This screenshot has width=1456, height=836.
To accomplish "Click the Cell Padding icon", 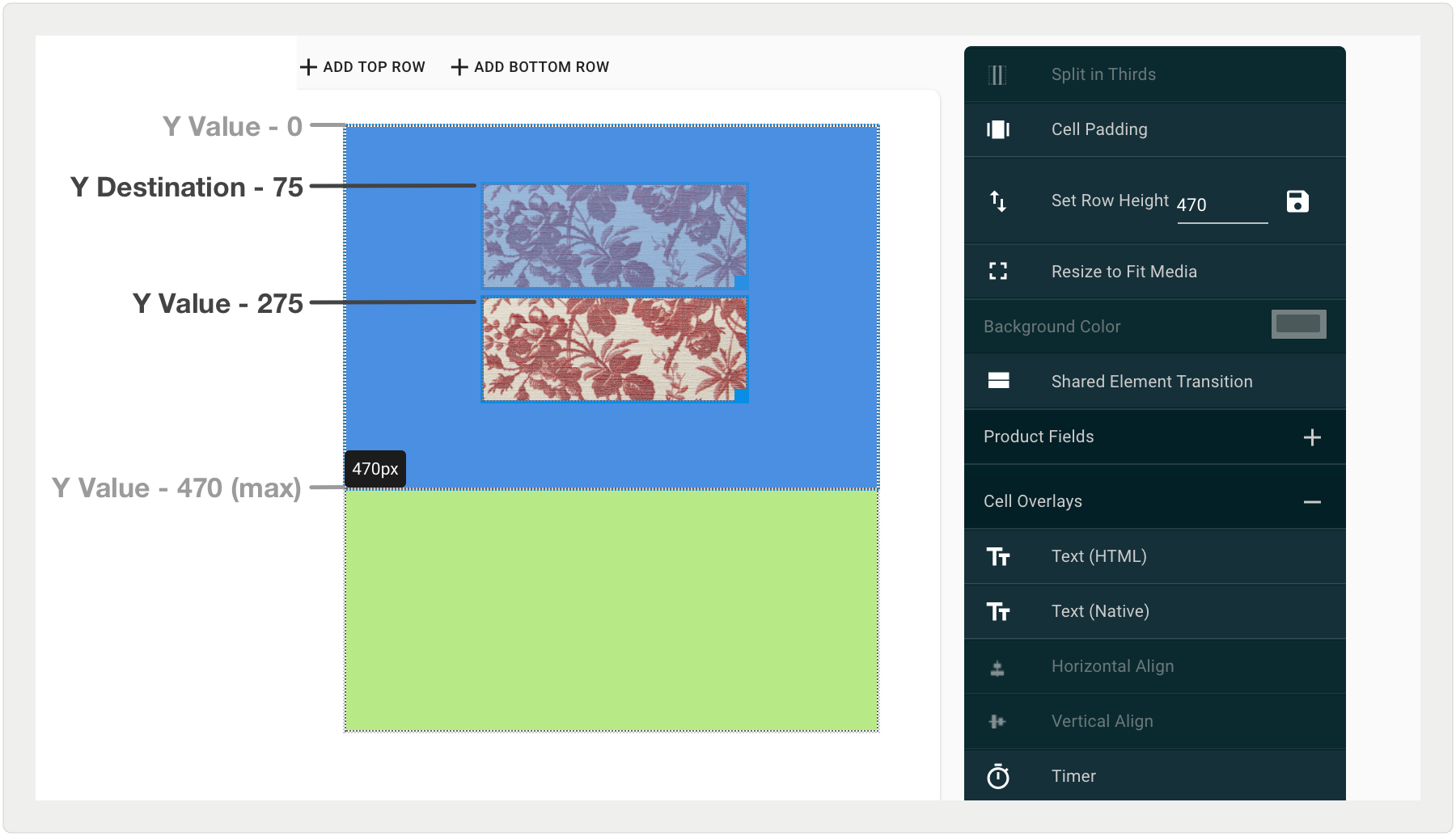I will click(x=998, y=129).
